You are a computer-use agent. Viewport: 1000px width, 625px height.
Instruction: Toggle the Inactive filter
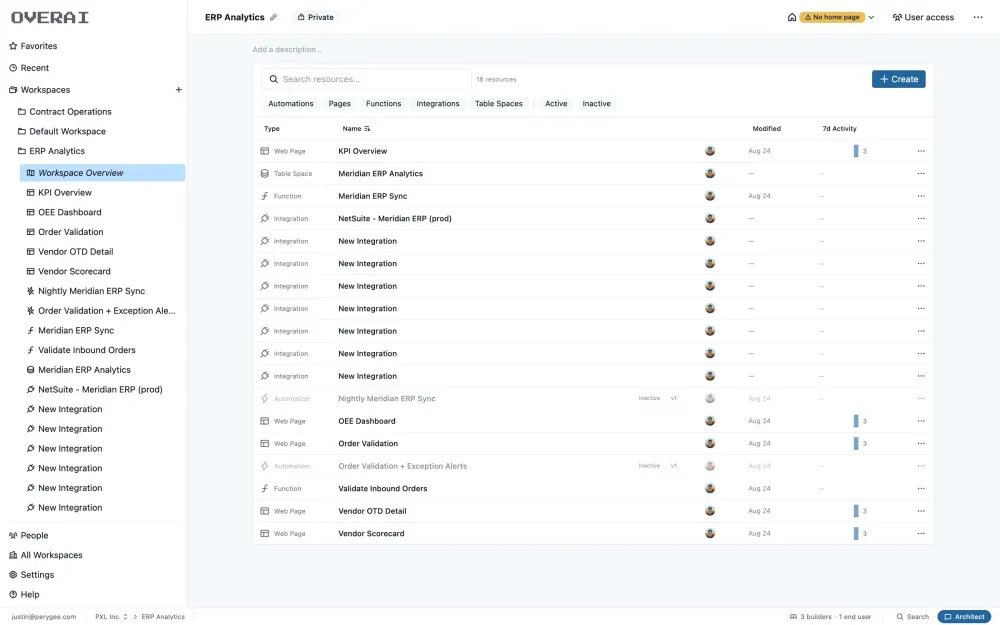pyautogui.click(x=596, y=103)
